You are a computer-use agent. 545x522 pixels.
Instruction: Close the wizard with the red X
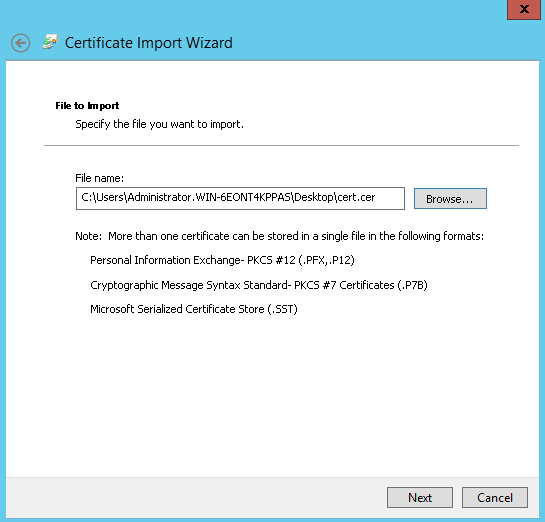point(524,9)
